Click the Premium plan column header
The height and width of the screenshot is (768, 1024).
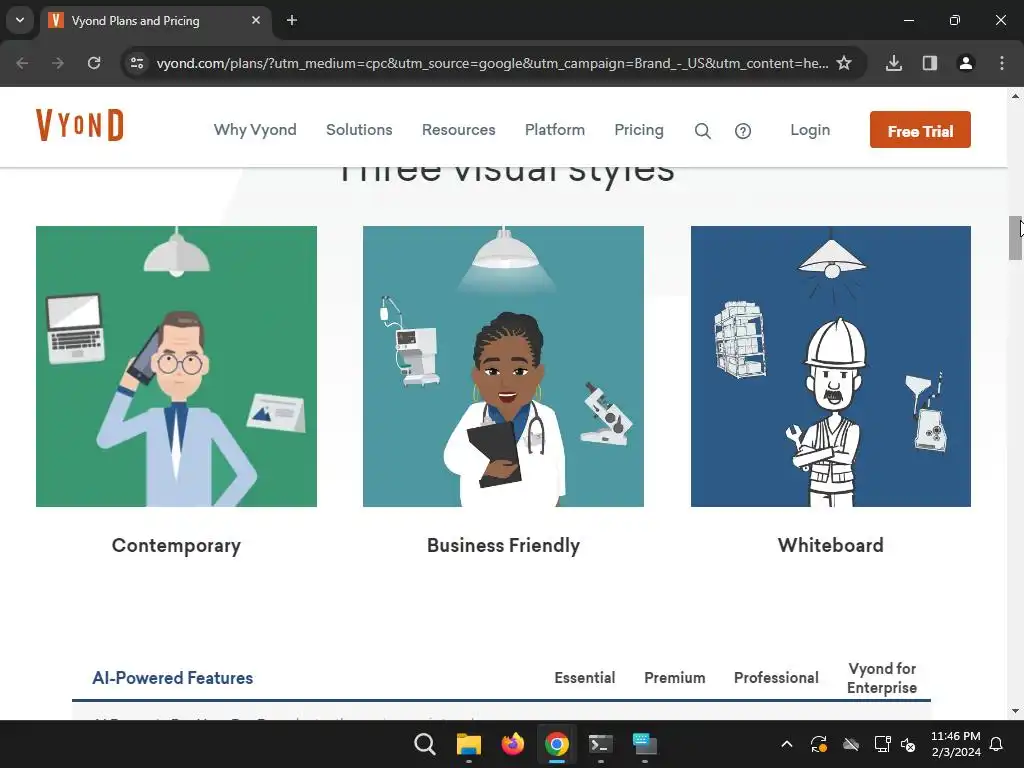(675, 678)
